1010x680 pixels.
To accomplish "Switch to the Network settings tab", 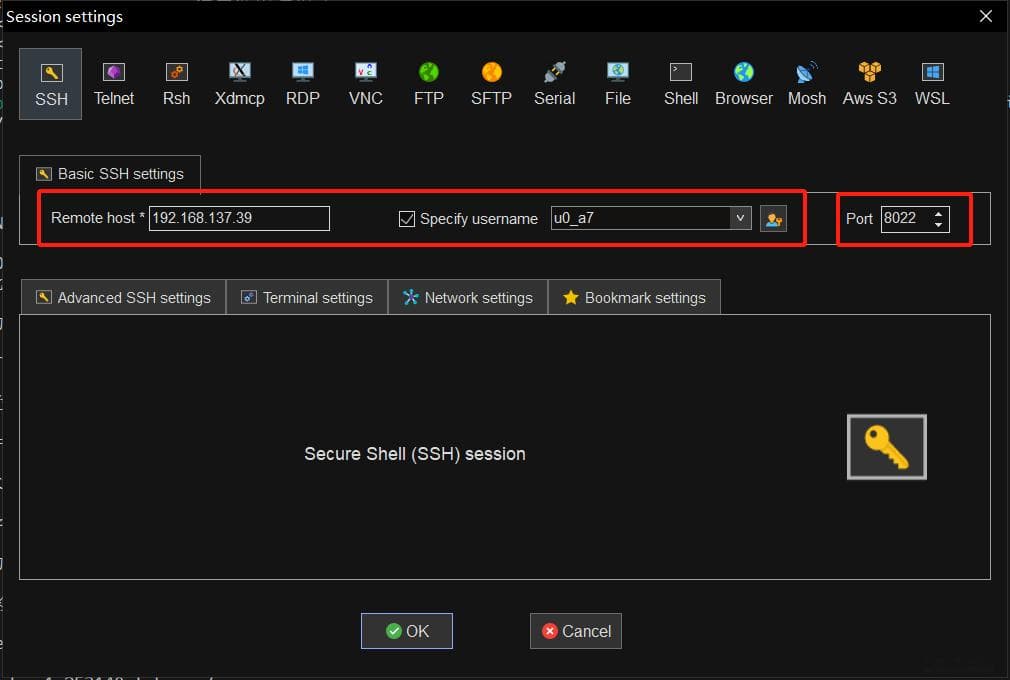I will point(468,298).
